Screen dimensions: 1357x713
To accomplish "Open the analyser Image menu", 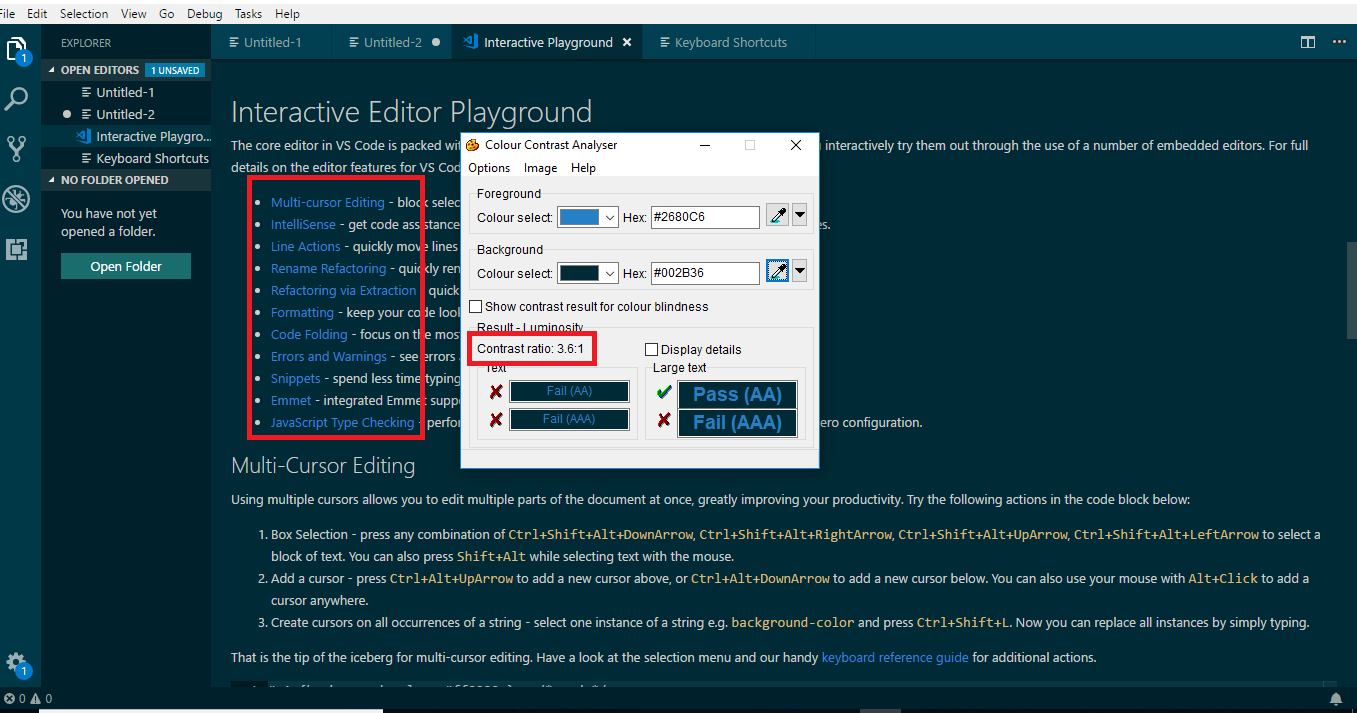I will tap(540, 168).
